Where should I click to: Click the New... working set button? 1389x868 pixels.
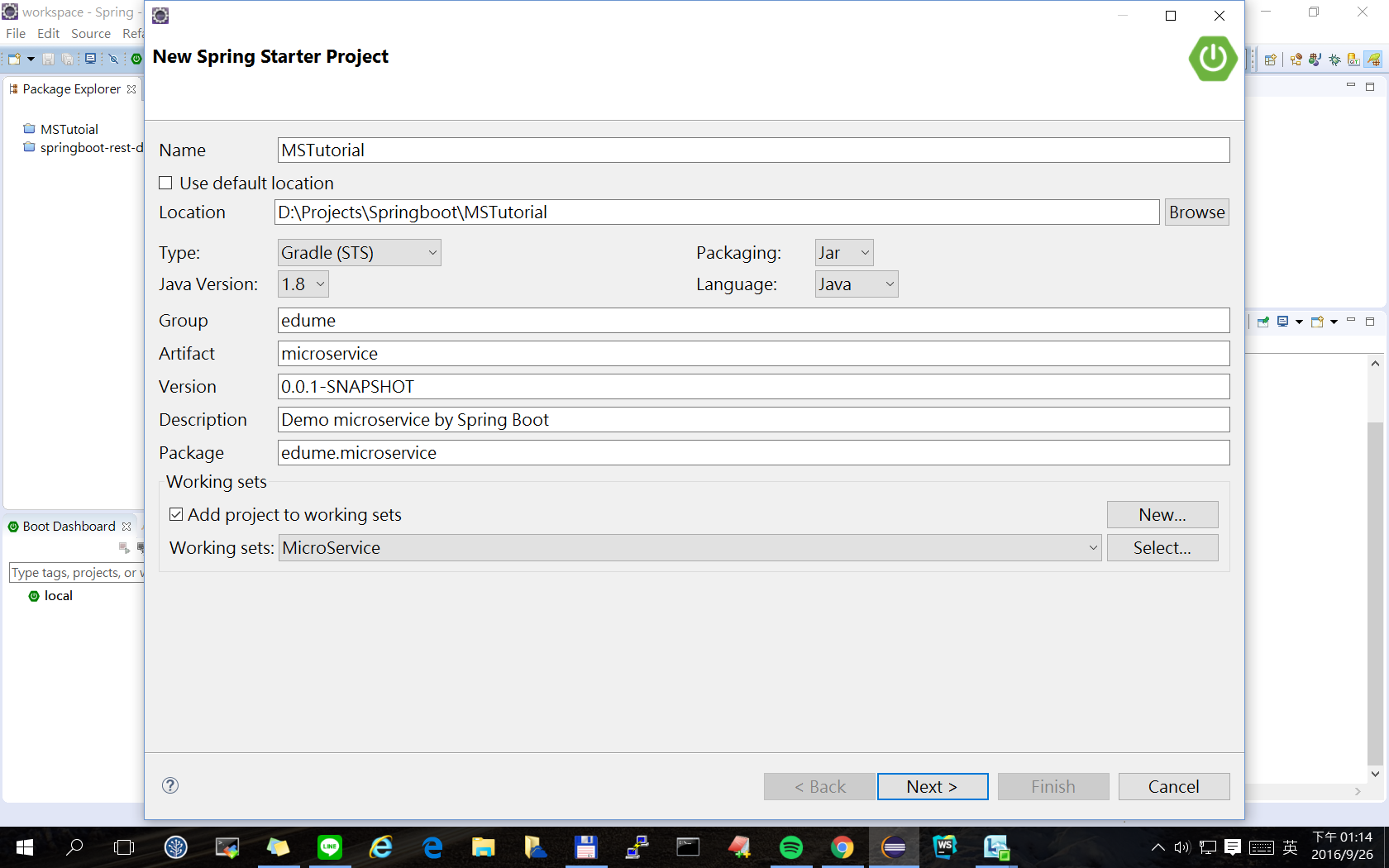coord(1162,515)
